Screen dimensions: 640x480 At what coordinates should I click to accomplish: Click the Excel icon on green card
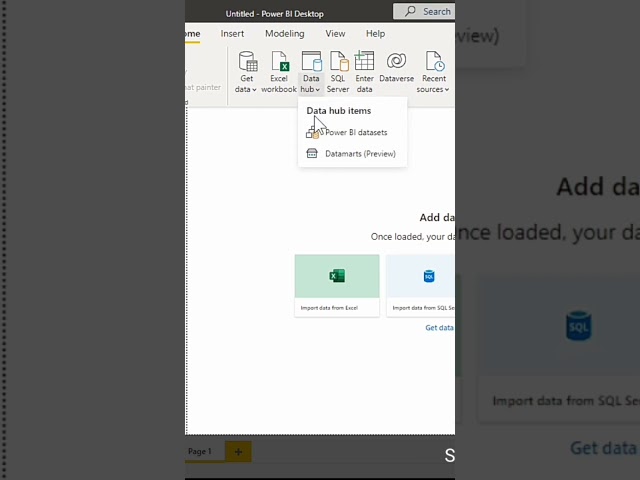(x=337, y=276)
